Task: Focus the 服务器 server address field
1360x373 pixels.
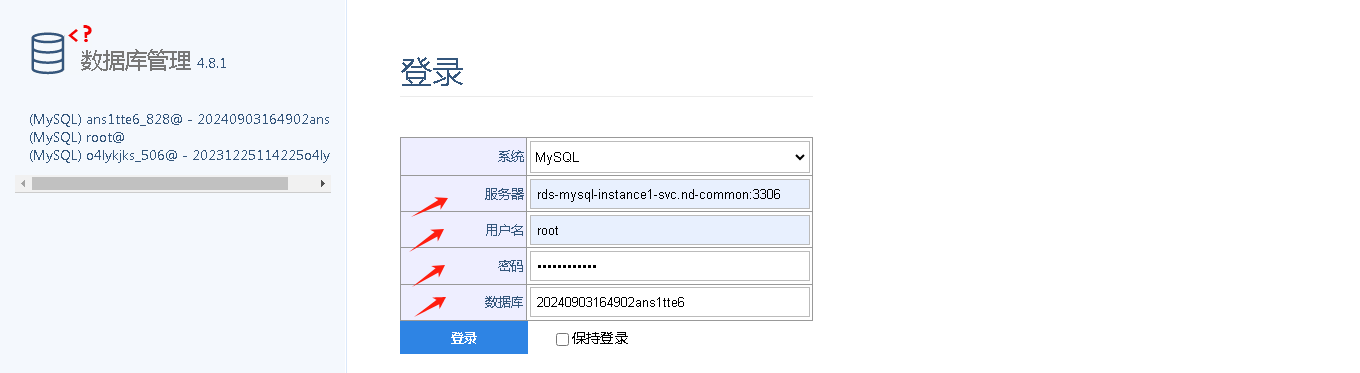Action: point(669,194)
